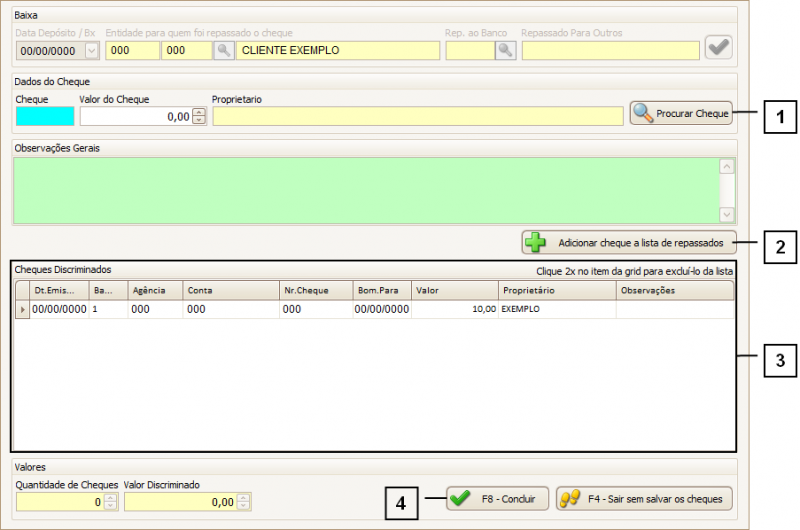
Task: Click the cyan Cheque number field
Action: 45,116
